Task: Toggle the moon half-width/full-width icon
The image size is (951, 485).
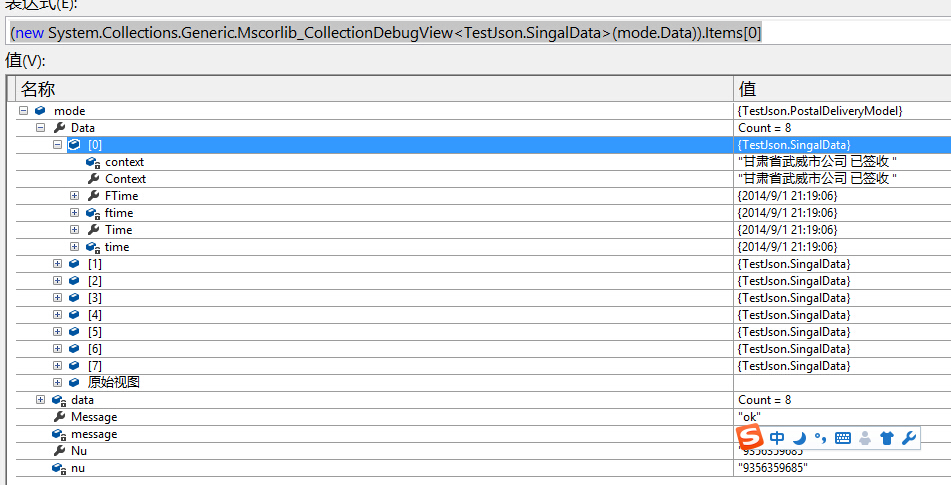Action: [x=799, y=438]
